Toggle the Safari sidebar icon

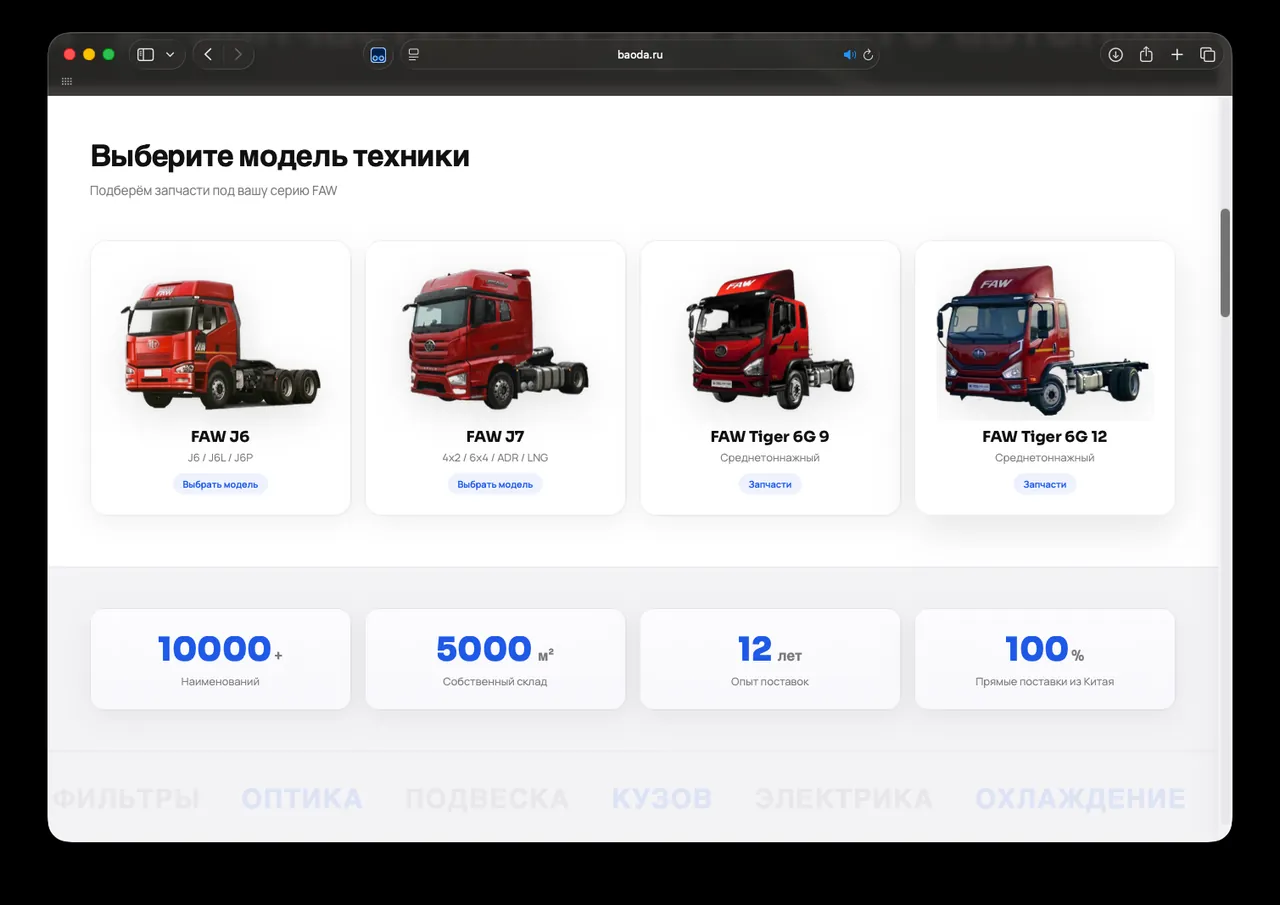point(145,55)
